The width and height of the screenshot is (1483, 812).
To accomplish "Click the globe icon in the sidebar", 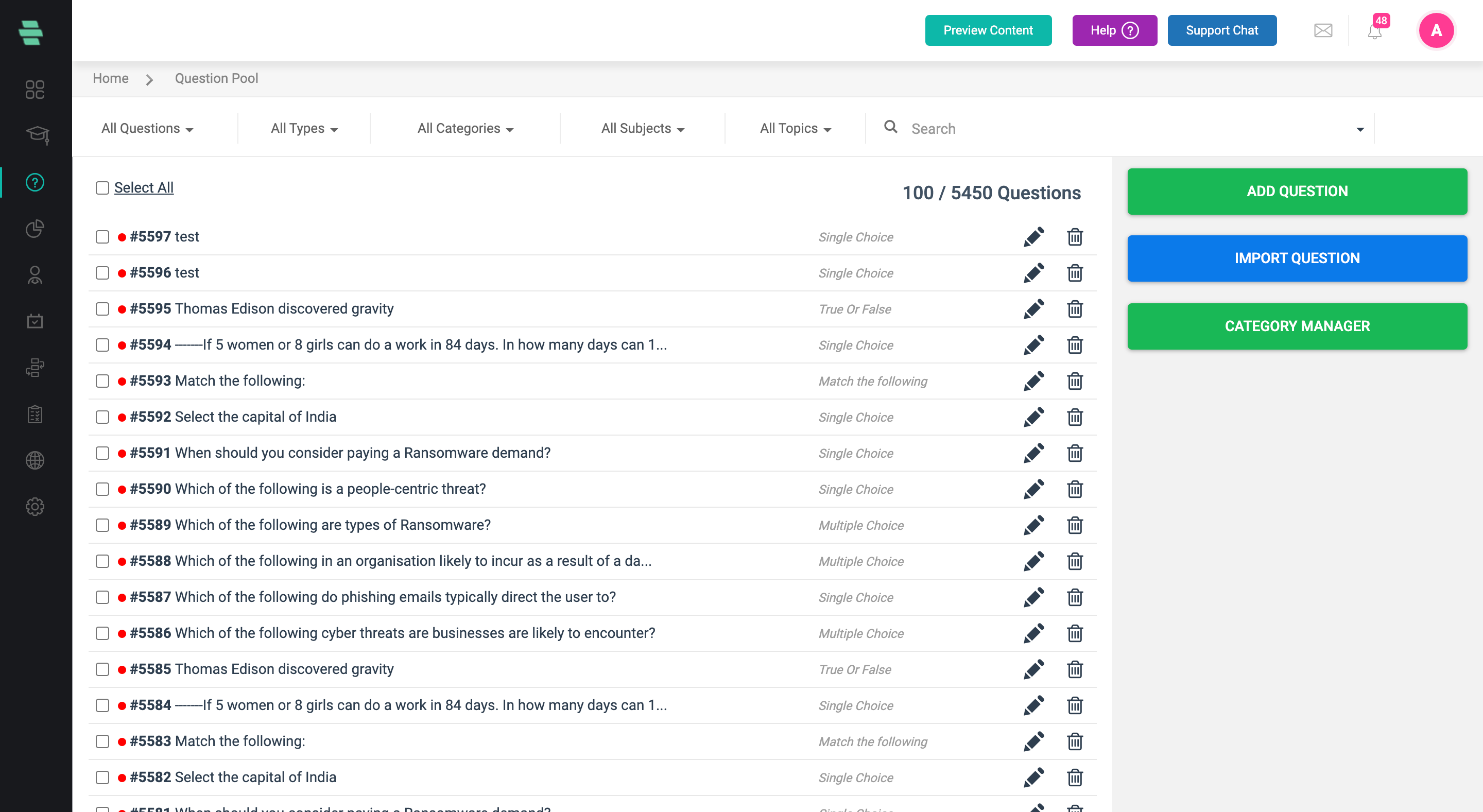I will tap(35, 460).
